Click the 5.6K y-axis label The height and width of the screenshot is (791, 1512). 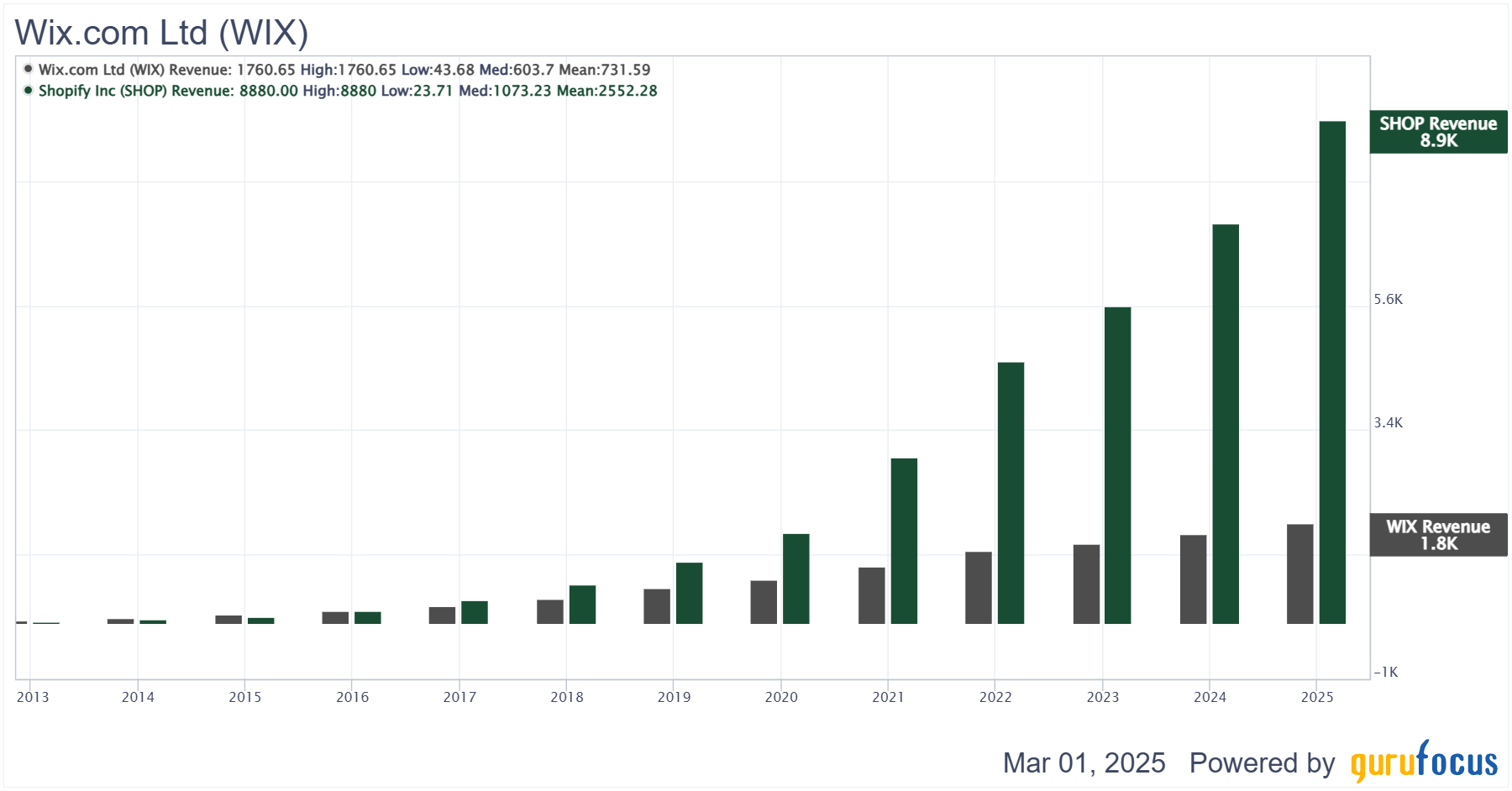click(1389, 300)
